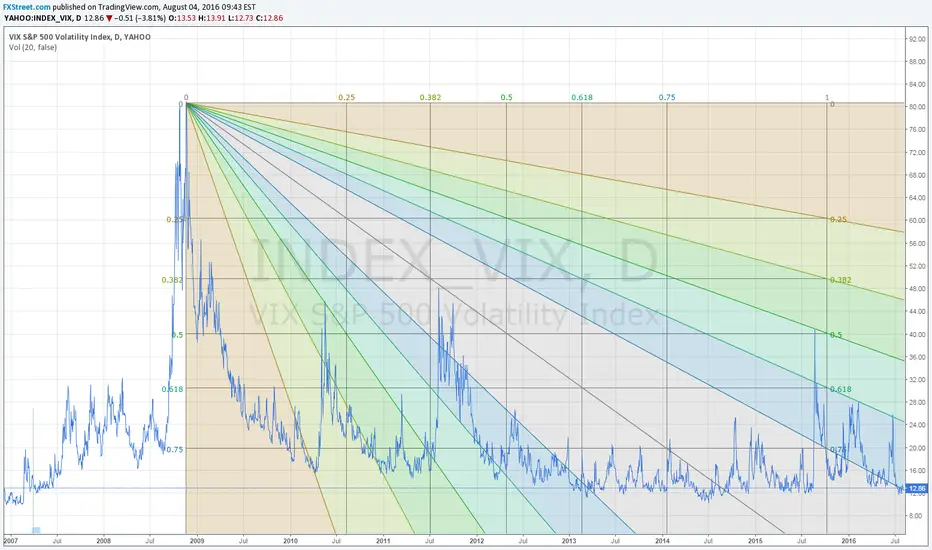
Task: Select the YAHOO:INDEX_VIX, D ticker symbol
Action: coord(43,18)
